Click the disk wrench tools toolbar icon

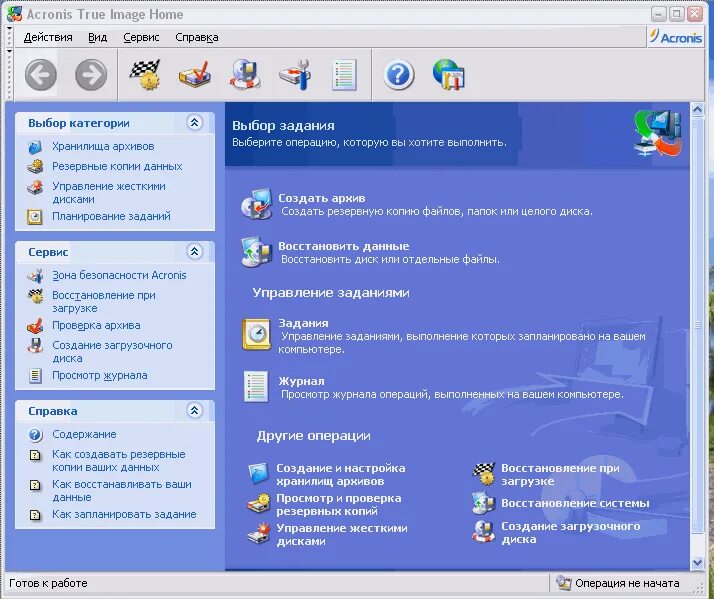(295, 75)
